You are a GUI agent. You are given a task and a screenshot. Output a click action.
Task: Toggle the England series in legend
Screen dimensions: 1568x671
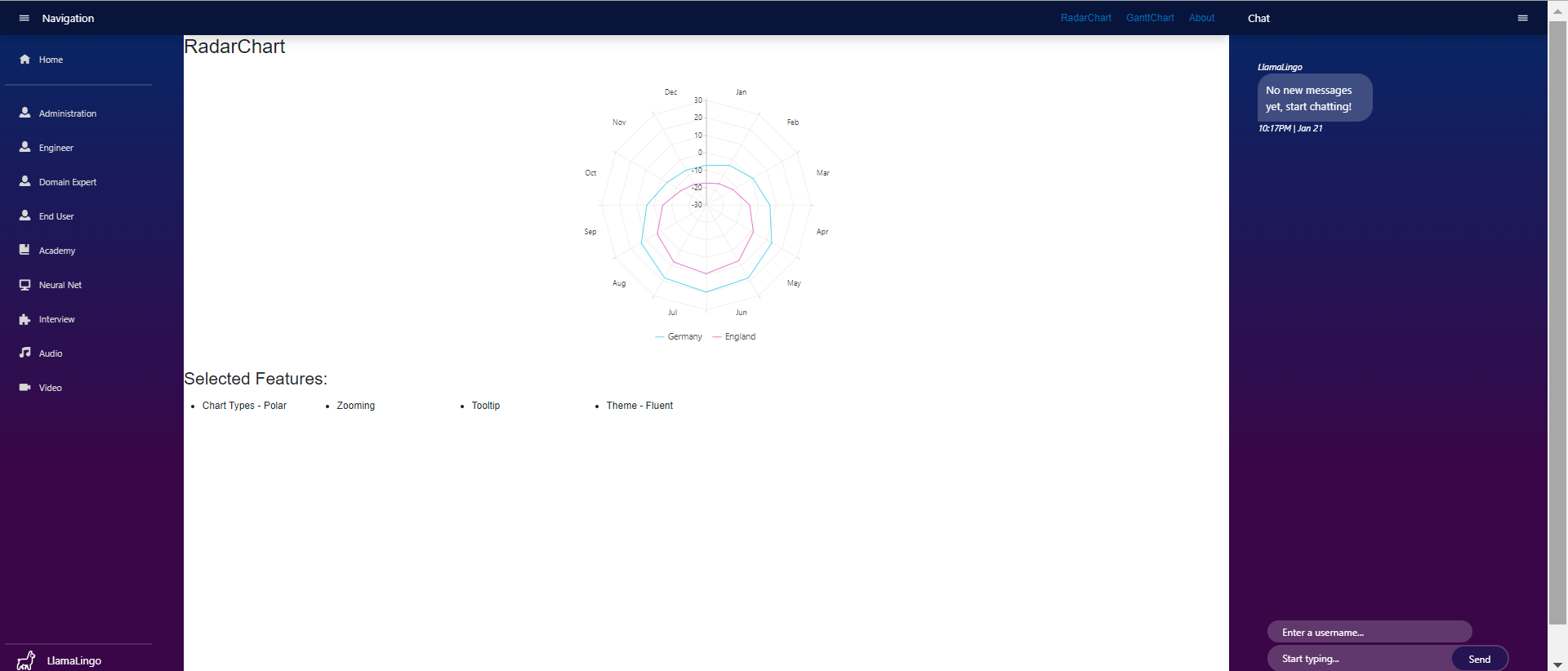734,336
